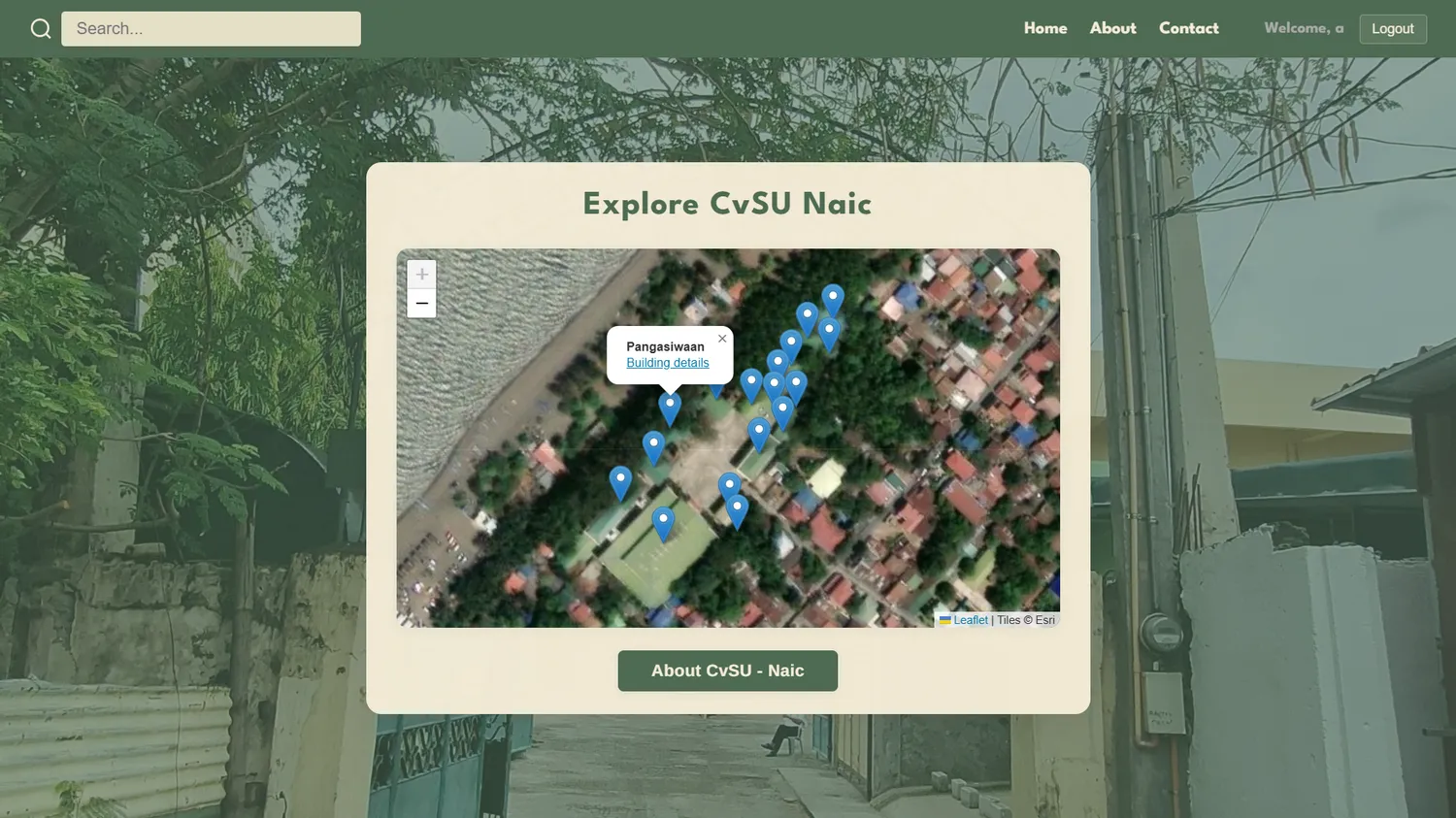Select the marker under the Pangasiwaan popup
The height and width of the screenshot is (818, 1456).
[x=670, y=409]
